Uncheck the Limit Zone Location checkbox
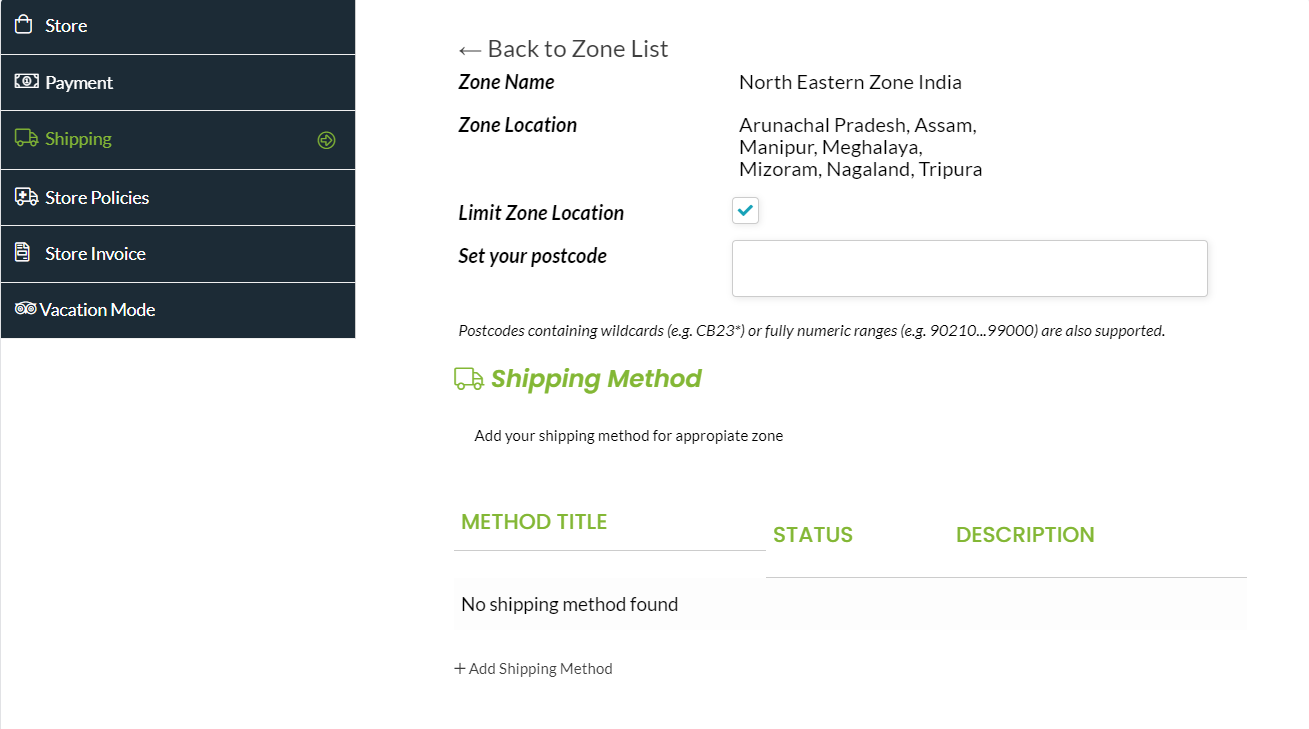Viewport: 1309px width, 729px height. [745, 211]
